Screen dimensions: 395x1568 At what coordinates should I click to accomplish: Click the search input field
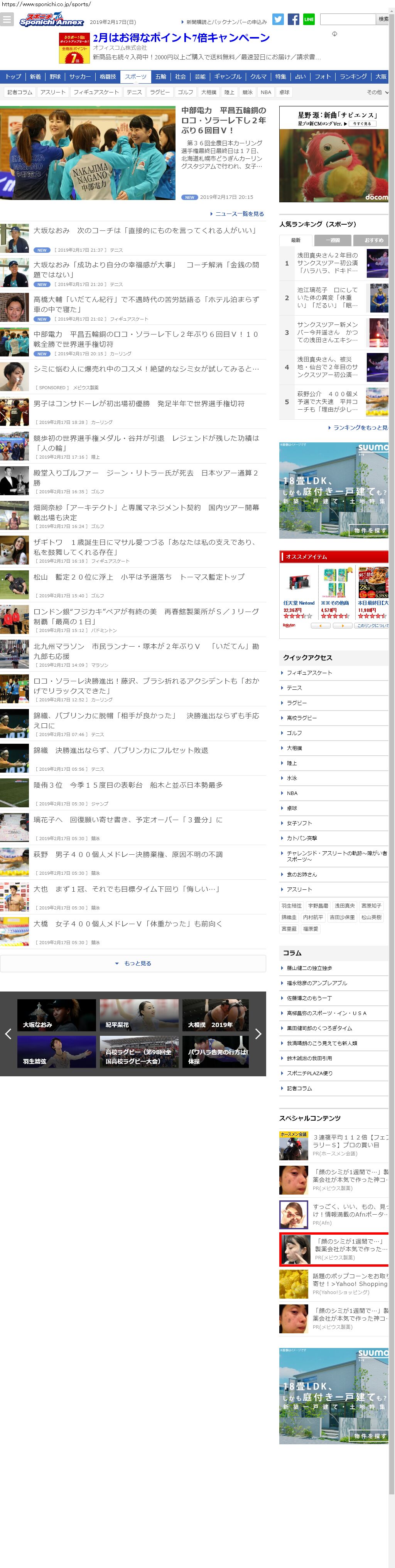(x=348, y=20)
